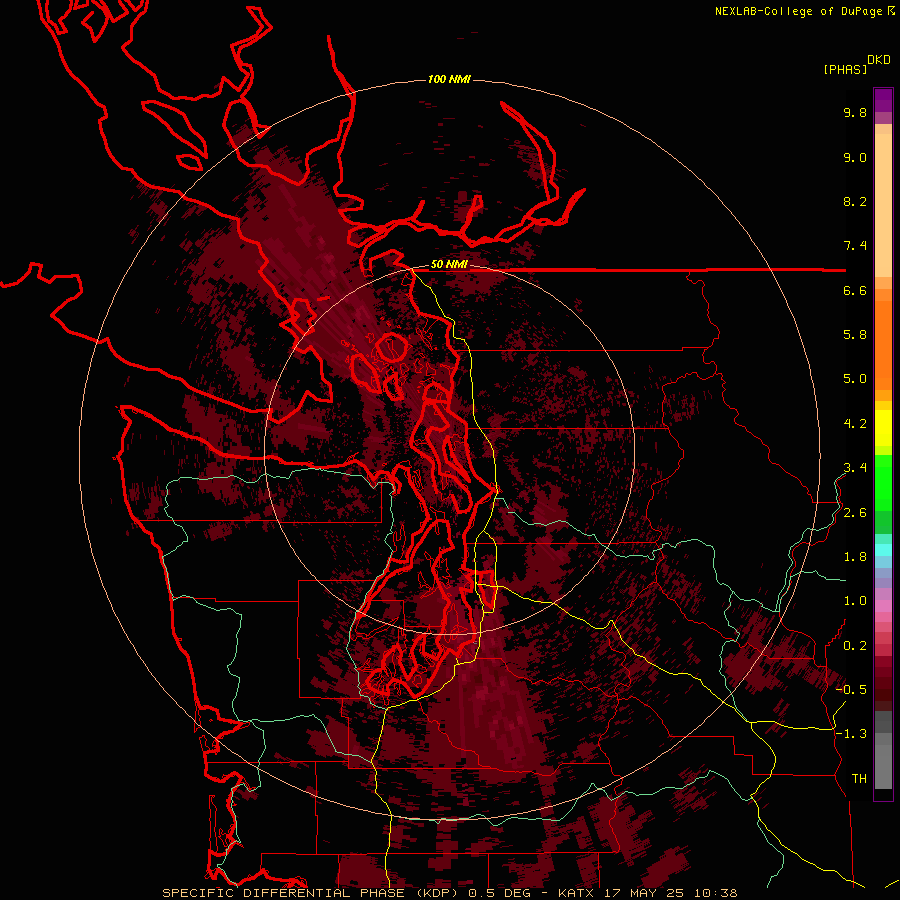Click the DKD units label above the scale
Image resolution: width=900 pixels, height=900 pixels.
(x=879, y=60)
